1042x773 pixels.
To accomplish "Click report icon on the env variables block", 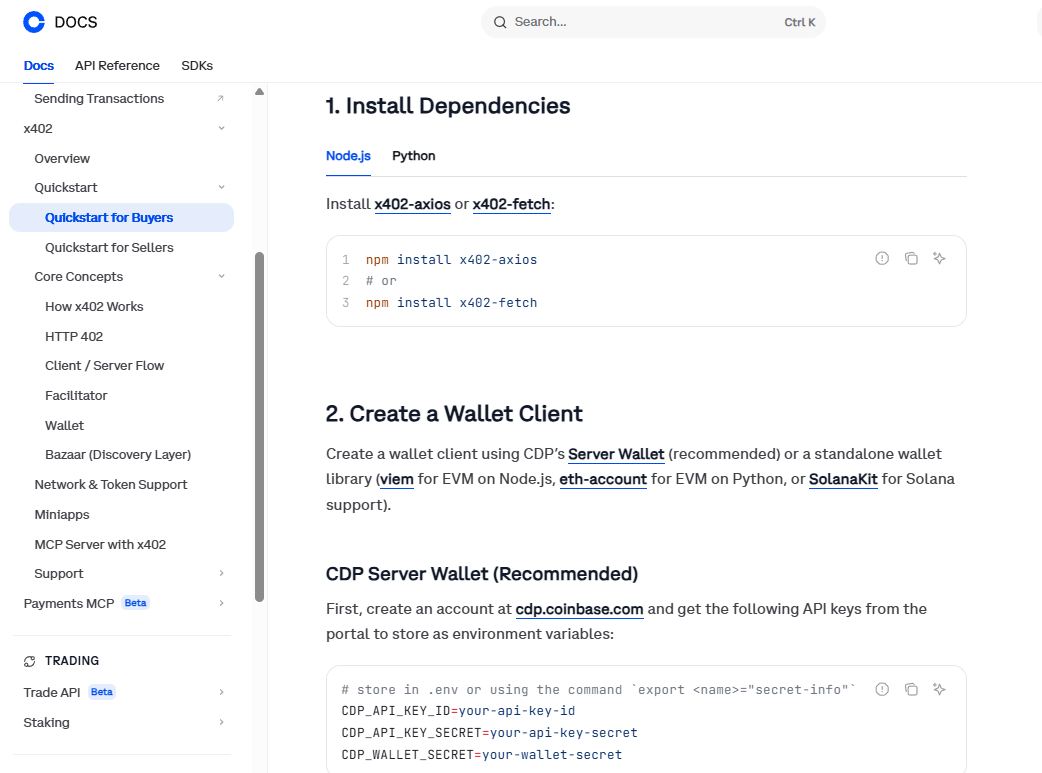I will click(882, 689).
